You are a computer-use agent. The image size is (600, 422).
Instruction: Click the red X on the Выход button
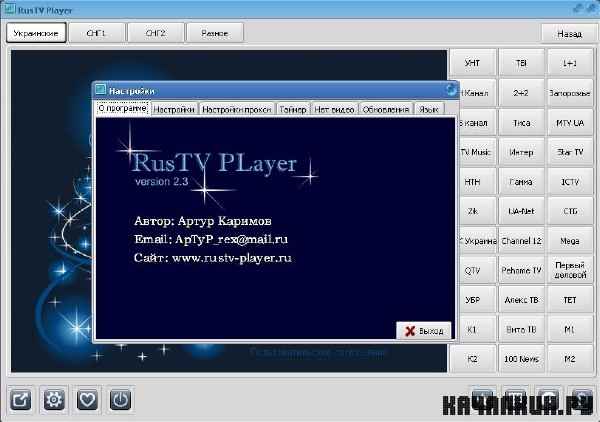(410, 331)
